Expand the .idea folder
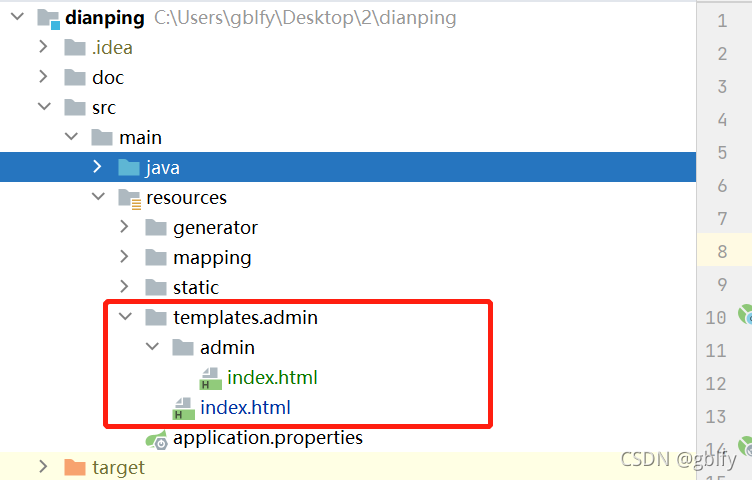 (43, 47)
